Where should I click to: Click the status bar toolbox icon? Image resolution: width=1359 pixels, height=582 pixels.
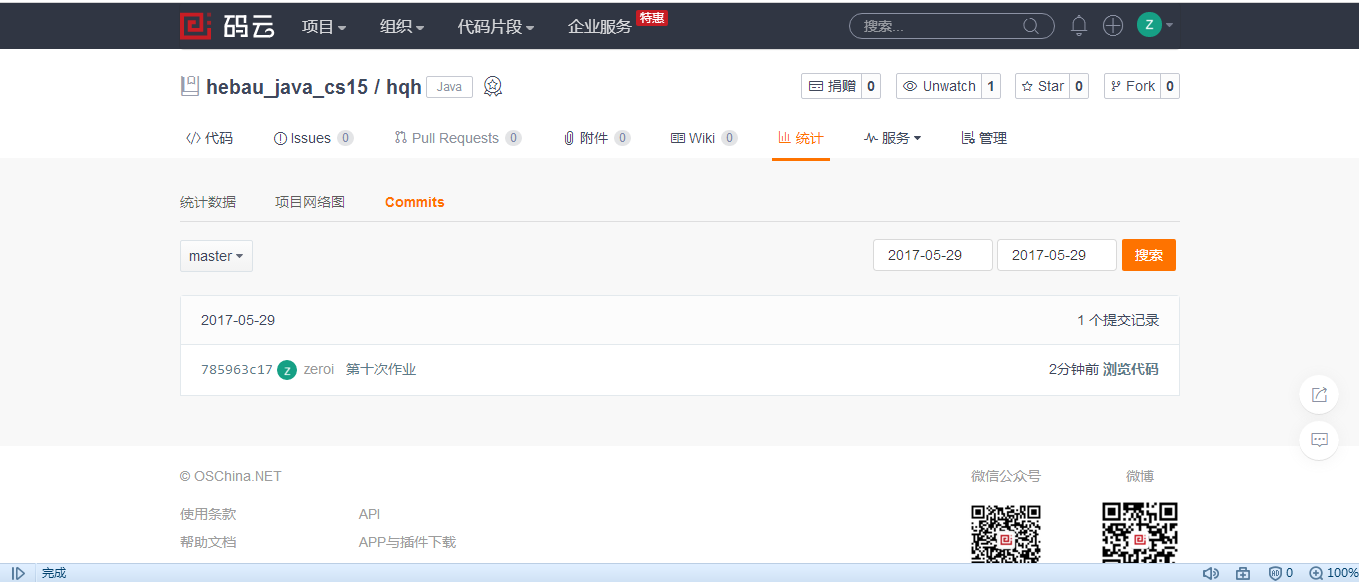[1243, 573]
